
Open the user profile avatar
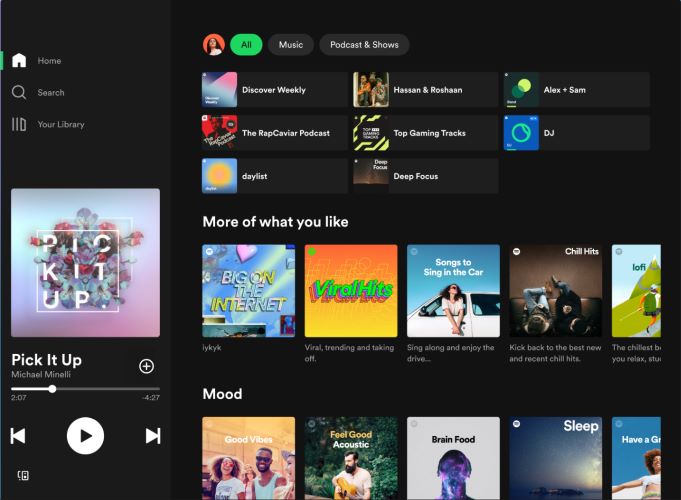pos(214,44)
